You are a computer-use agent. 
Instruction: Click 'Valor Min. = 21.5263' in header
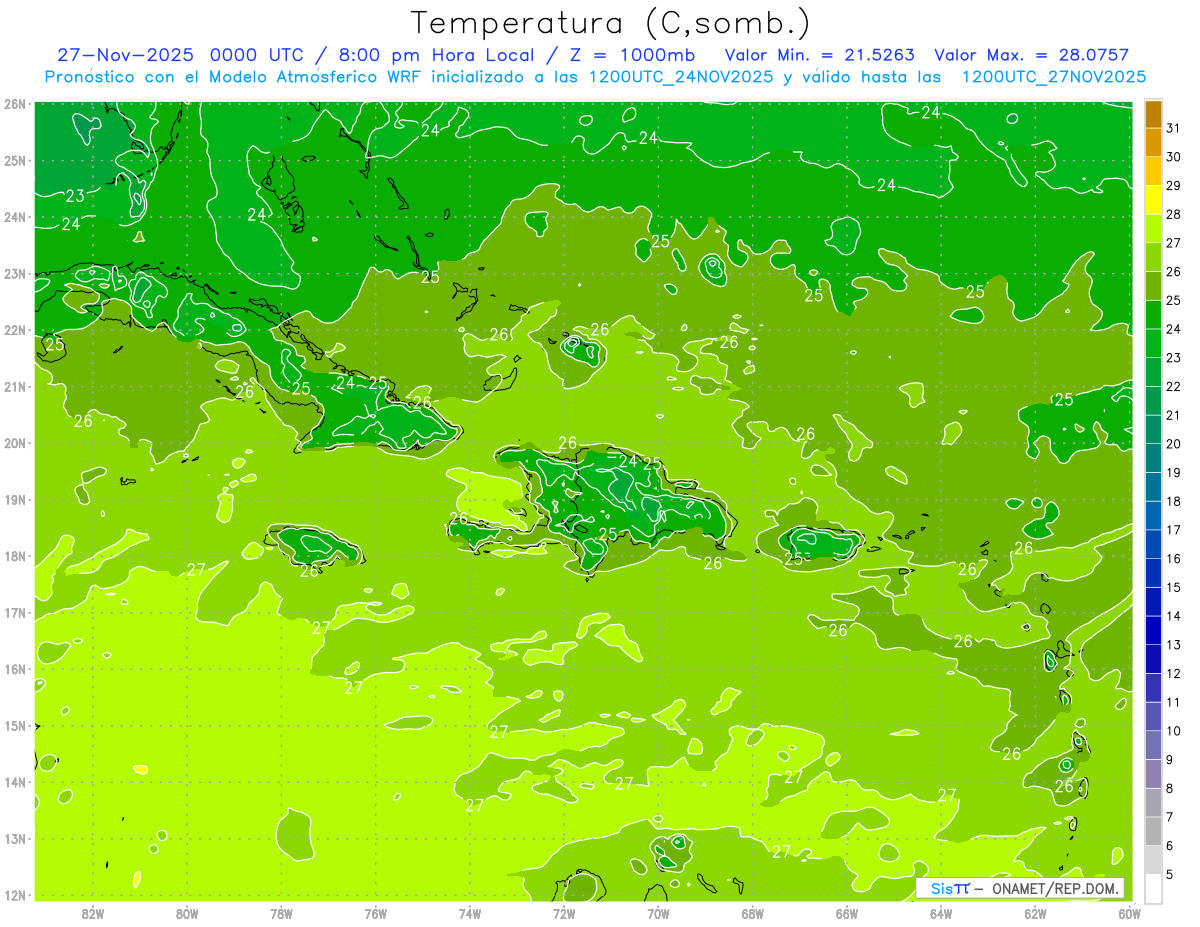(819, 55)
